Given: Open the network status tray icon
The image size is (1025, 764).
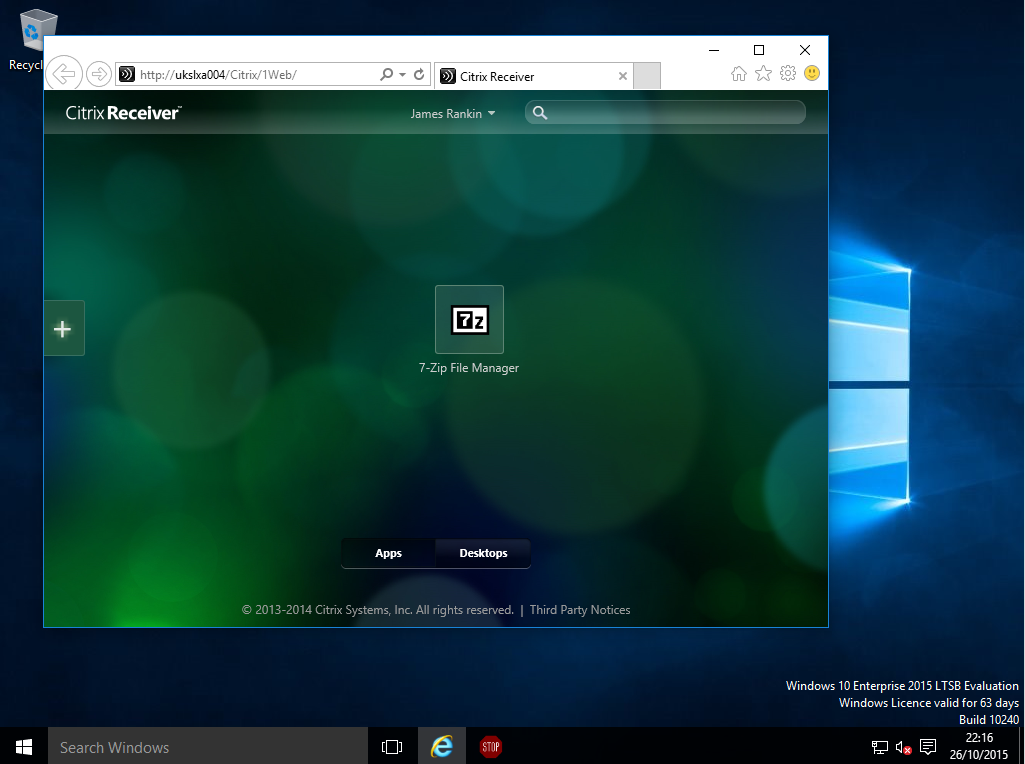Looking at the screenshot, I should tap(880, 746).
